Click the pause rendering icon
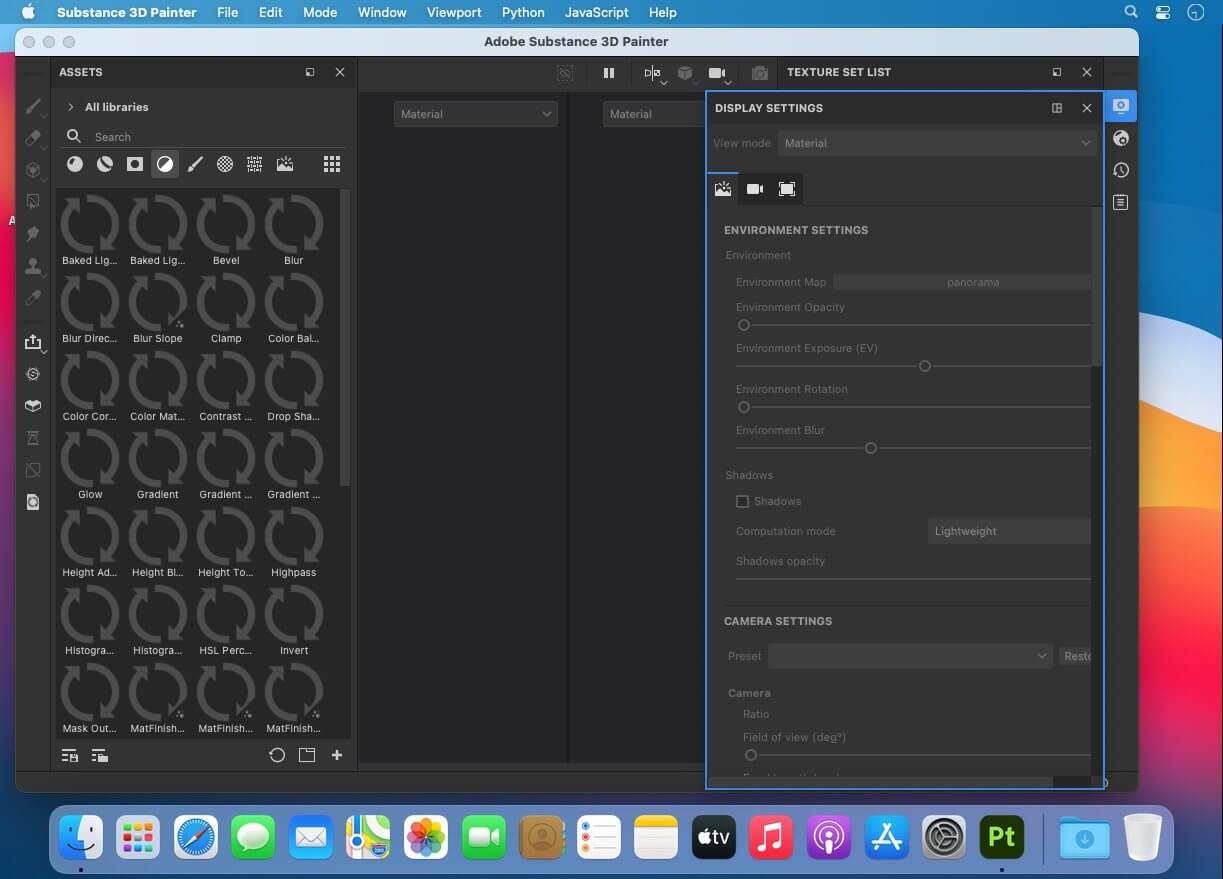The width and height of the screenshot is (1223, 879). [x=608, y=73]
